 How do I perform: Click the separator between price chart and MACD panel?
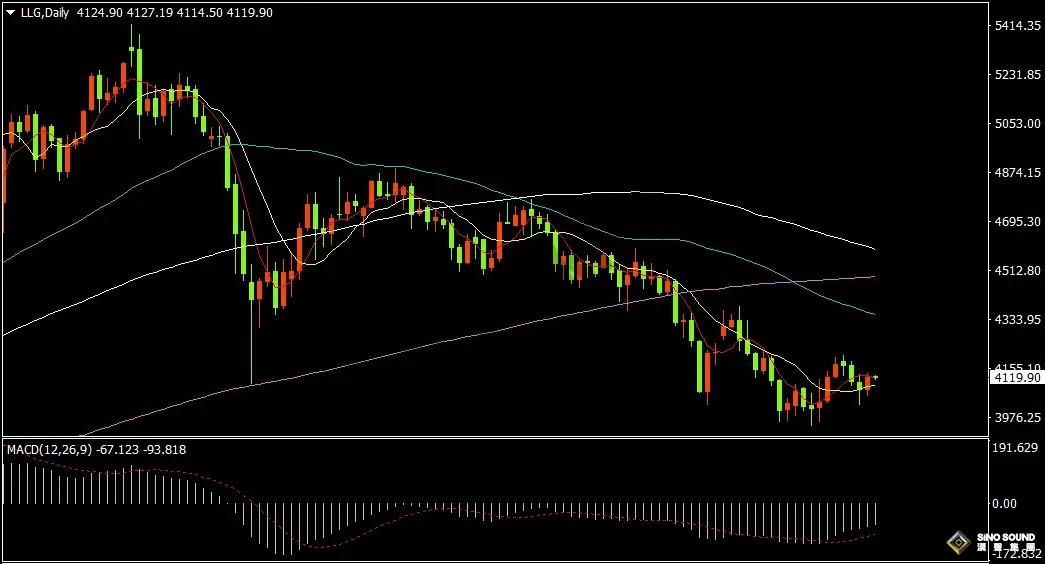pyautogui.click(x=495, y=438)
